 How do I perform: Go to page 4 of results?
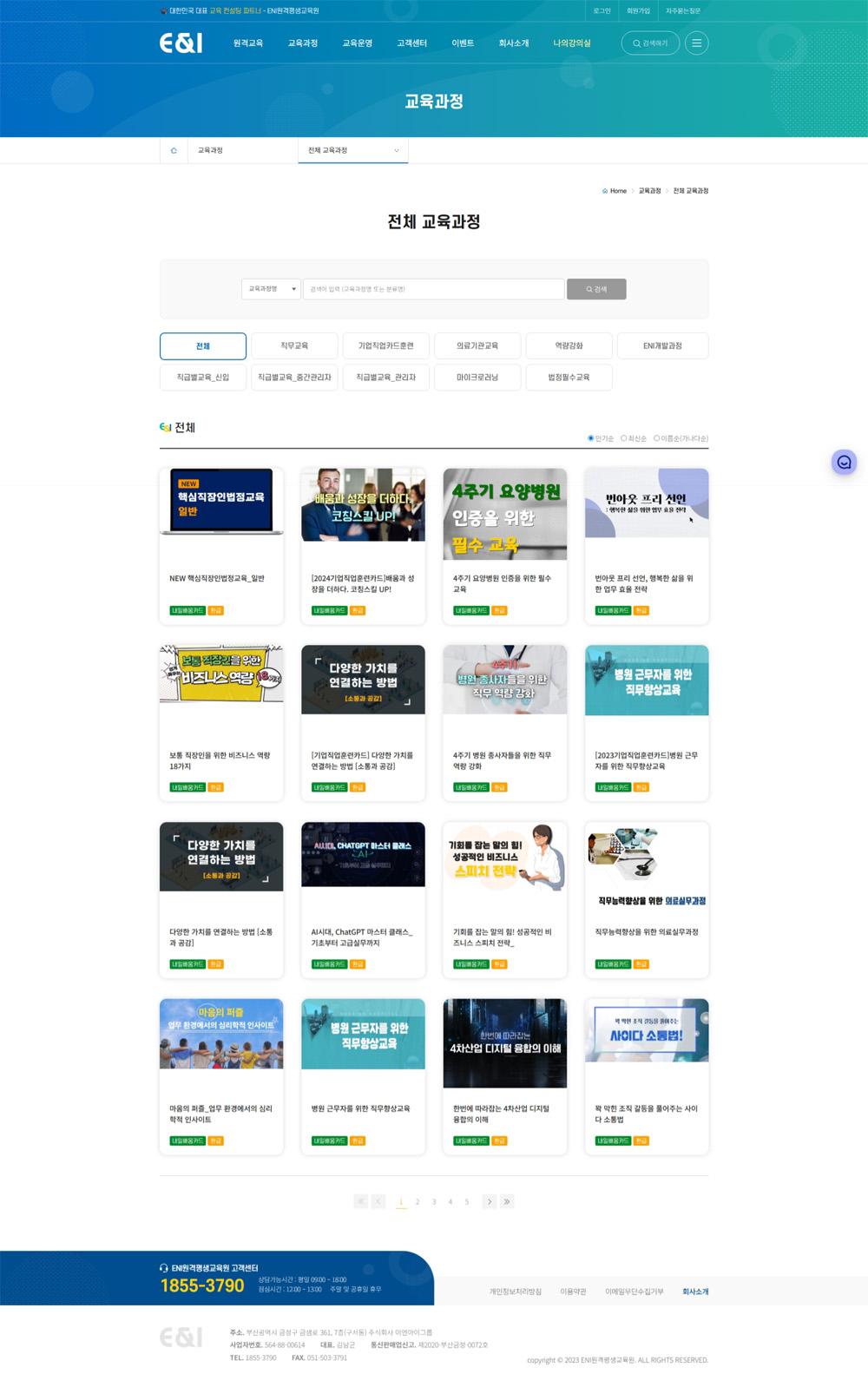click(450, 1201)
